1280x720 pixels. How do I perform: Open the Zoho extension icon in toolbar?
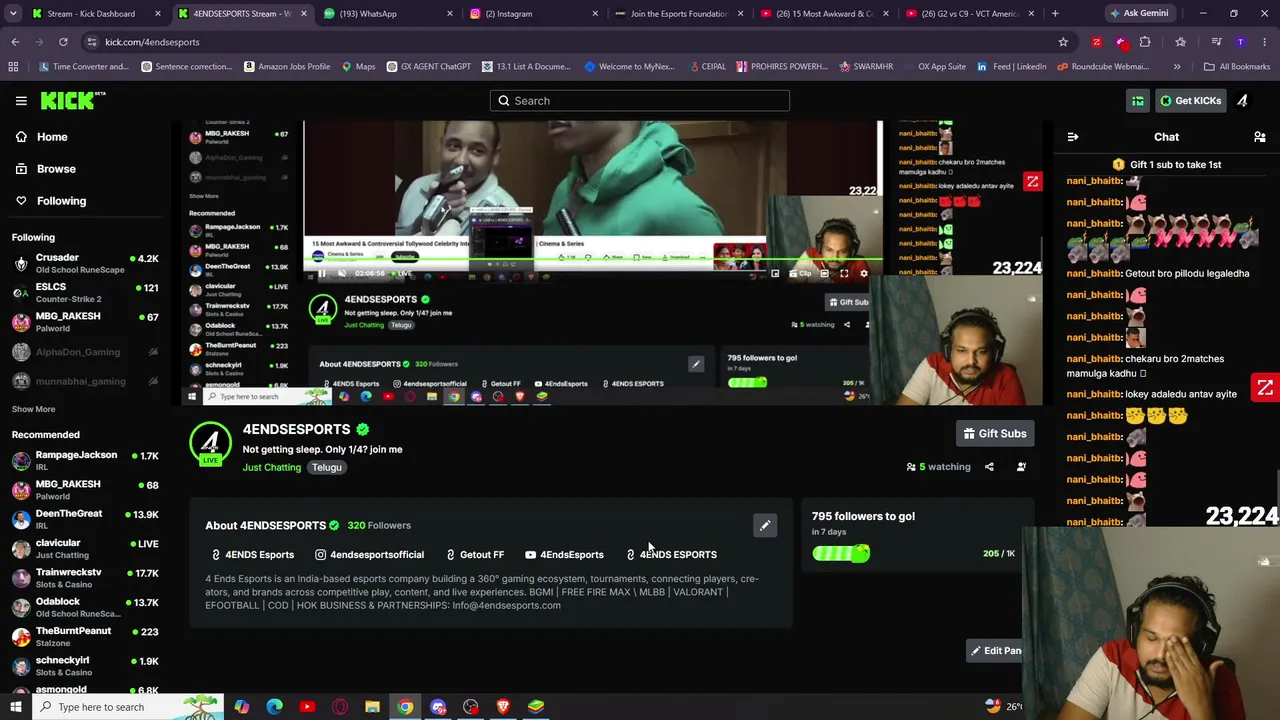click(x=1096, y=42)
